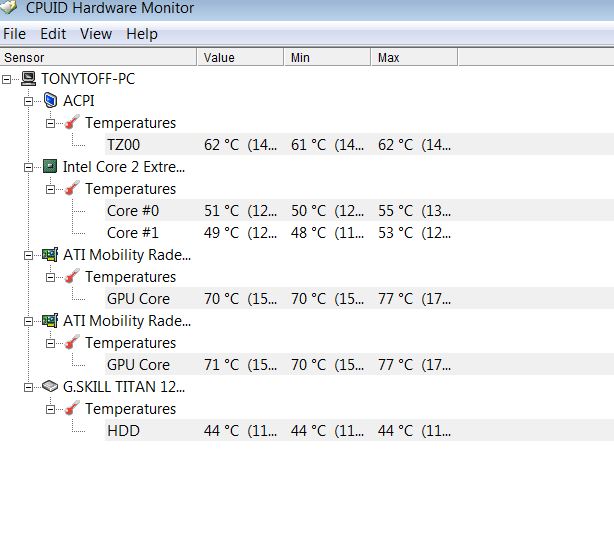Click thermometer icon under second ATI Radeon
Viewport: 614px width, 548px height.
pos(72,342)
